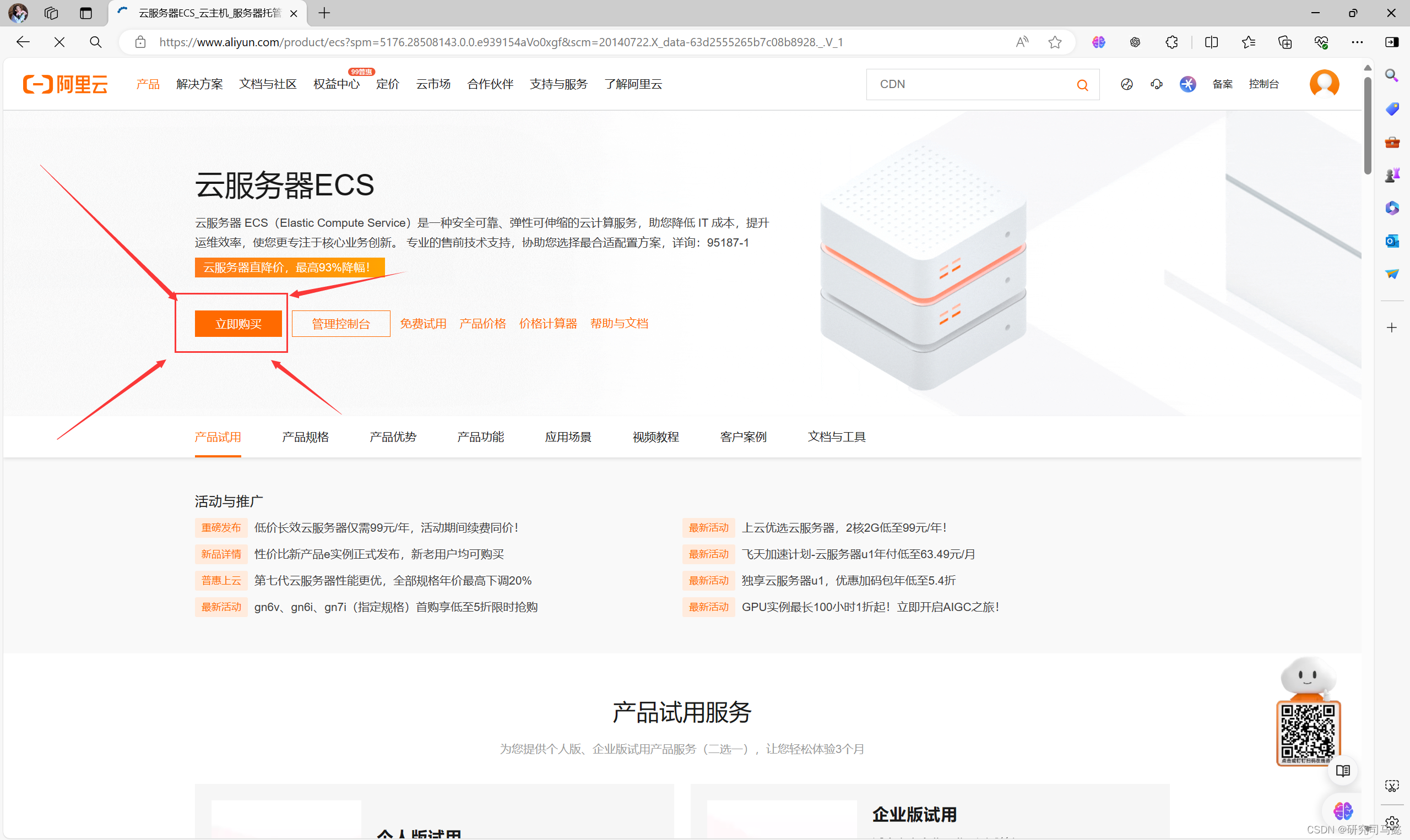Open 云市场 navigation item
1410x840 pixels.
point(433,84)
